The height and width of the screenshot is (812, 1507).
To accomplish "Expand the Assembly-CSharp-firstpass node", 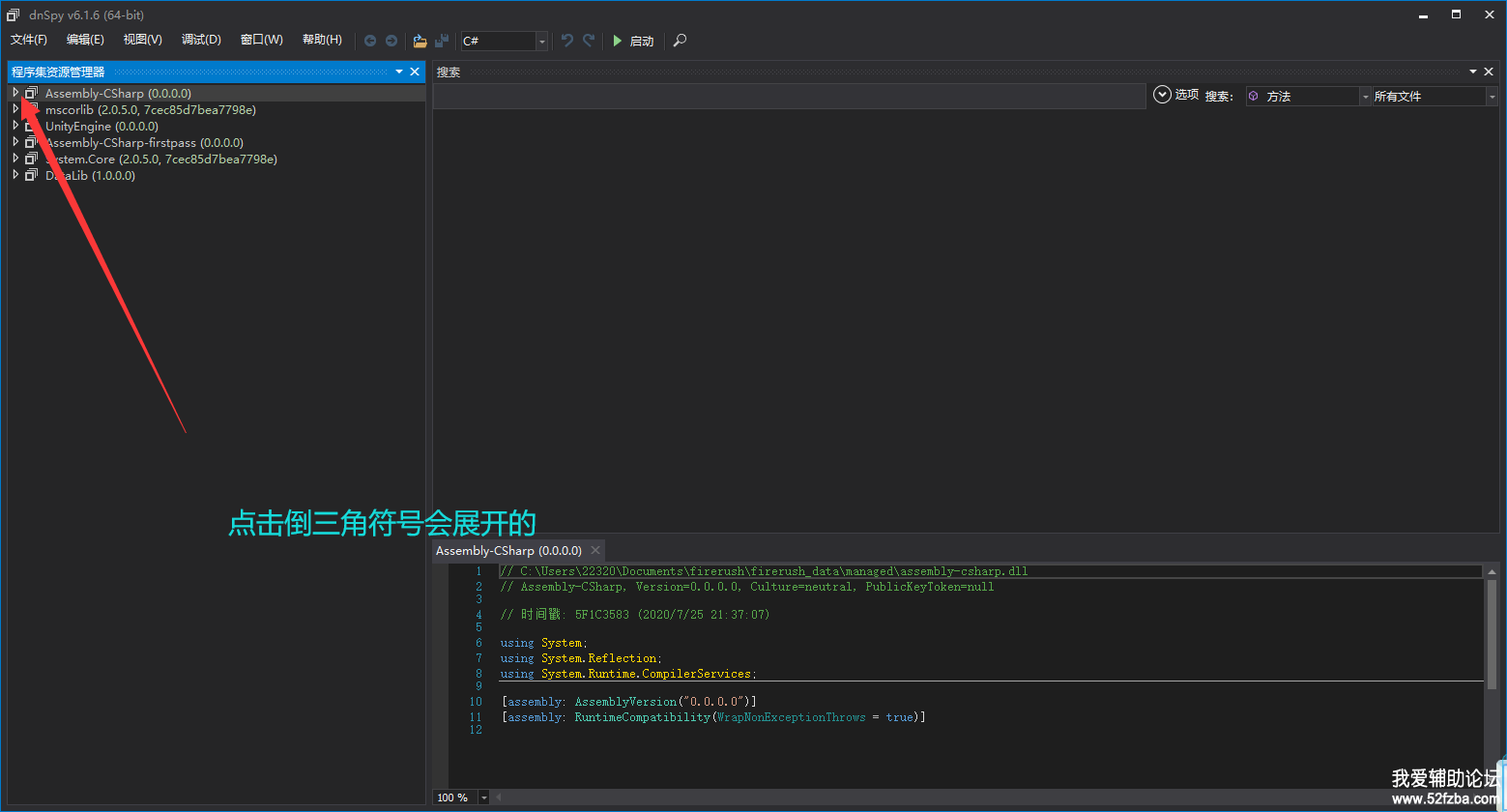I will 15,142.
